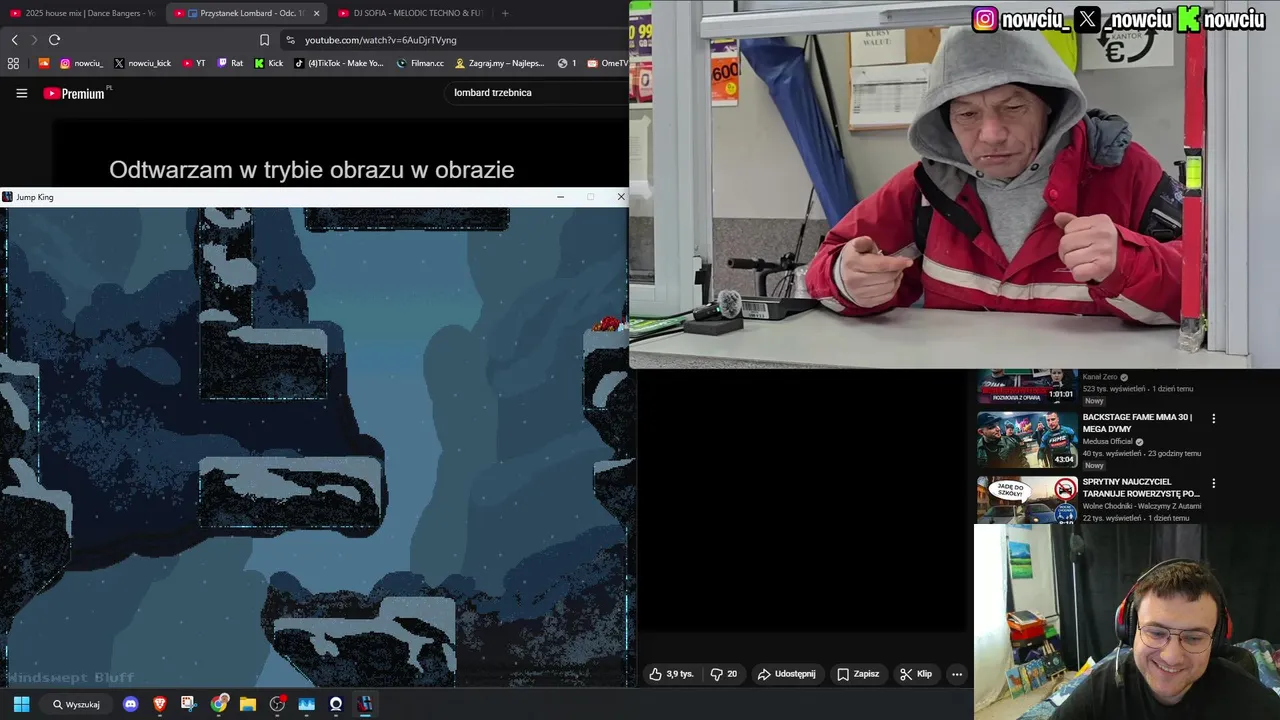Screen dimensions: 1280x720
Task: Click the address bar URL youtube.com/watch
Action: [380, 40]
